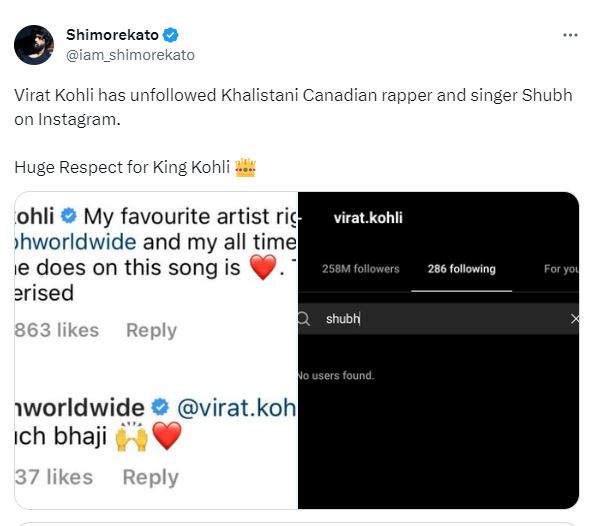Click Shimorekato's blue verified badge
The height and width of the screenshot is (526, 593).
(171, 35)
